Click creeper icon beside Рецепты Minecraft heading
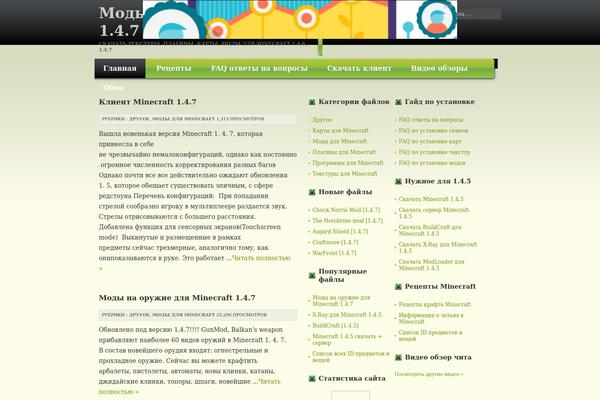The height and width of the screenshot is (400, 600). click(x=398, y=287)
